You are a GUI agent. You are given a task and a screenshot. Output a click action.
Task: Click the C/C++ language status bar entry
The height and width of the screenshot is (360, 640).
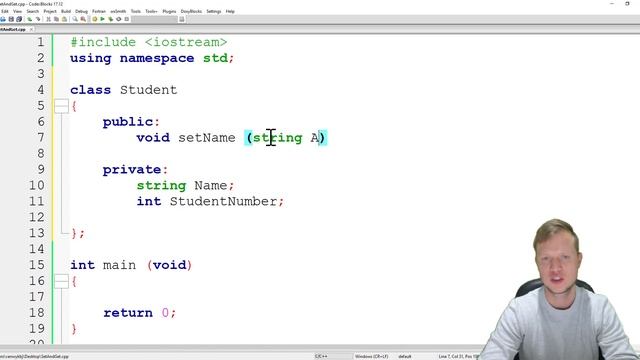tap(321, 356)
